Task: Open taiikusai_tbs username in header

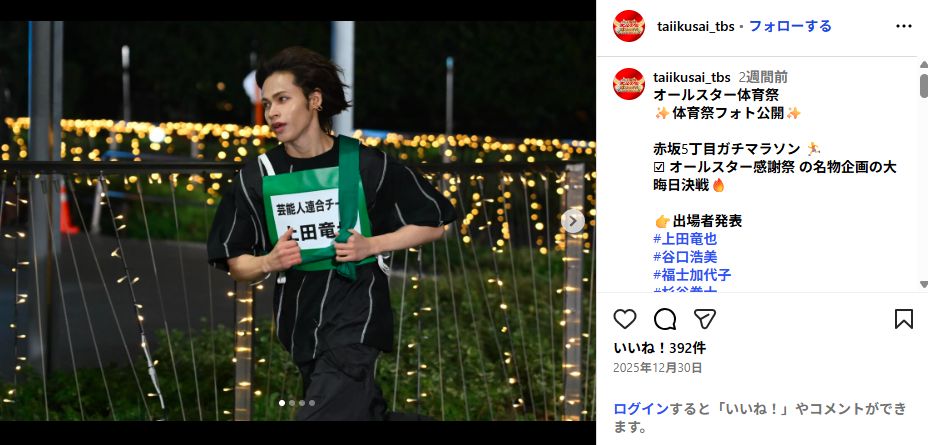Action: pos(695,27)
